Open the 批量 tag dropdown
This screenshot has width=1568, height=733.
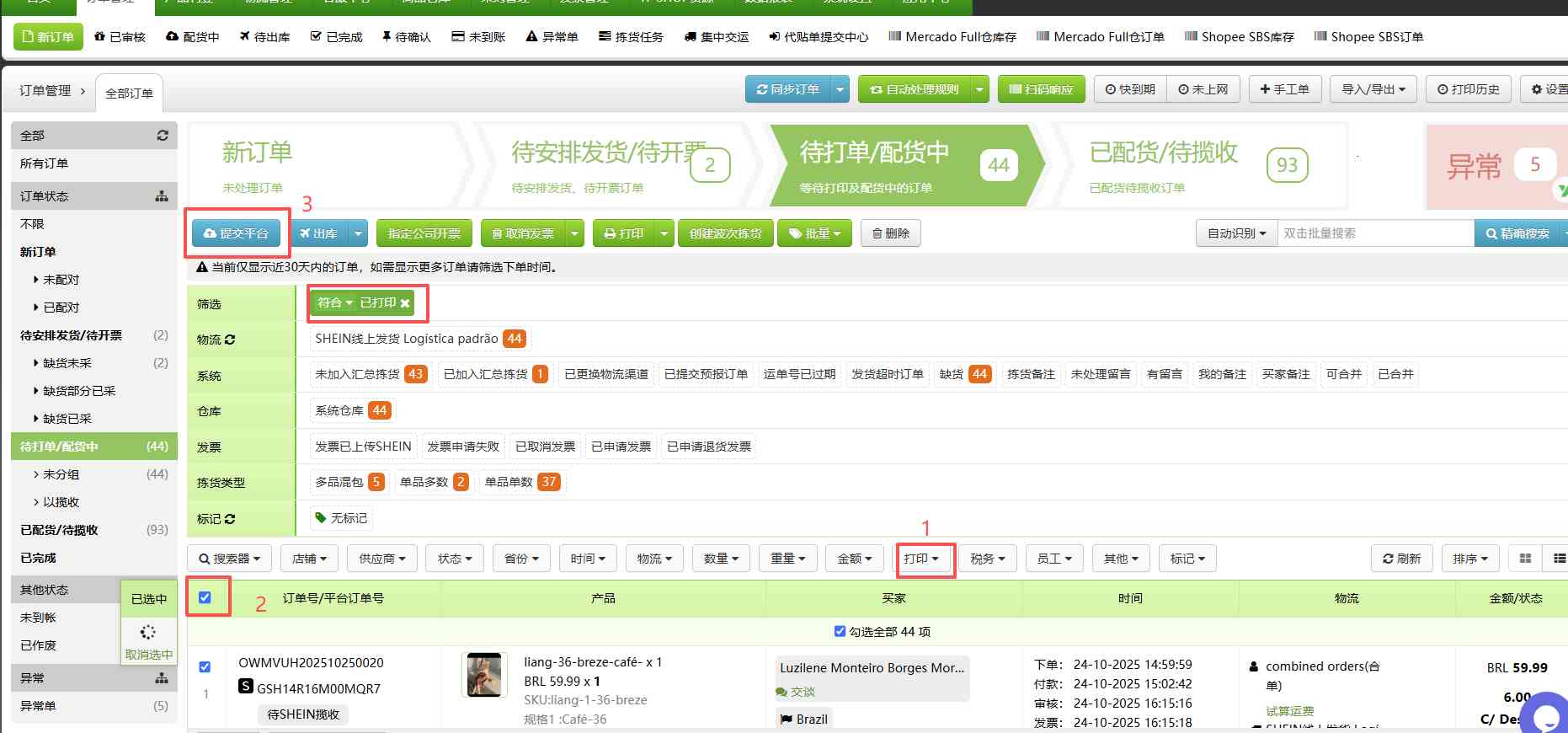coord(814,233)
